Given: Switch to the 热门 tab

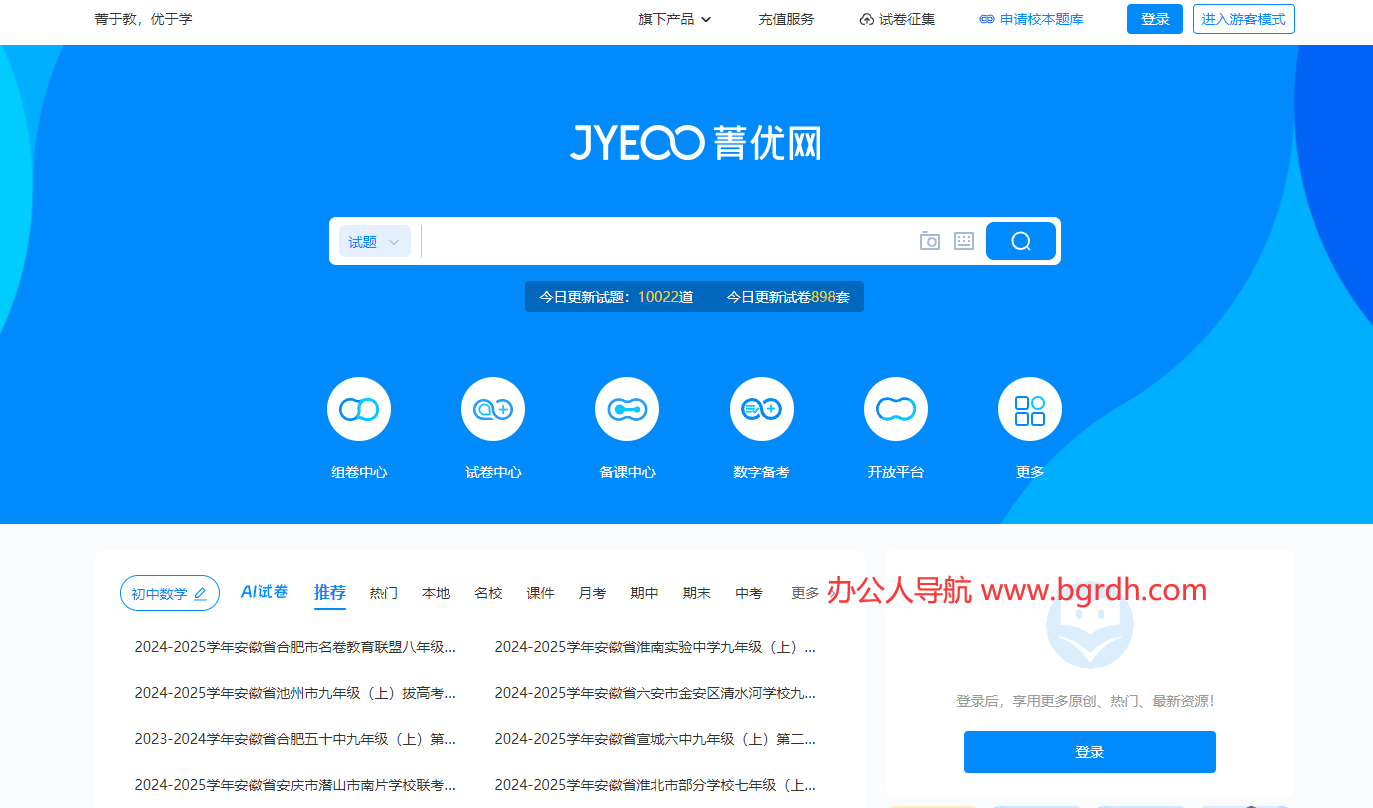Looking at the screenshot, I should pyautogui.click(x=384, y=593).
